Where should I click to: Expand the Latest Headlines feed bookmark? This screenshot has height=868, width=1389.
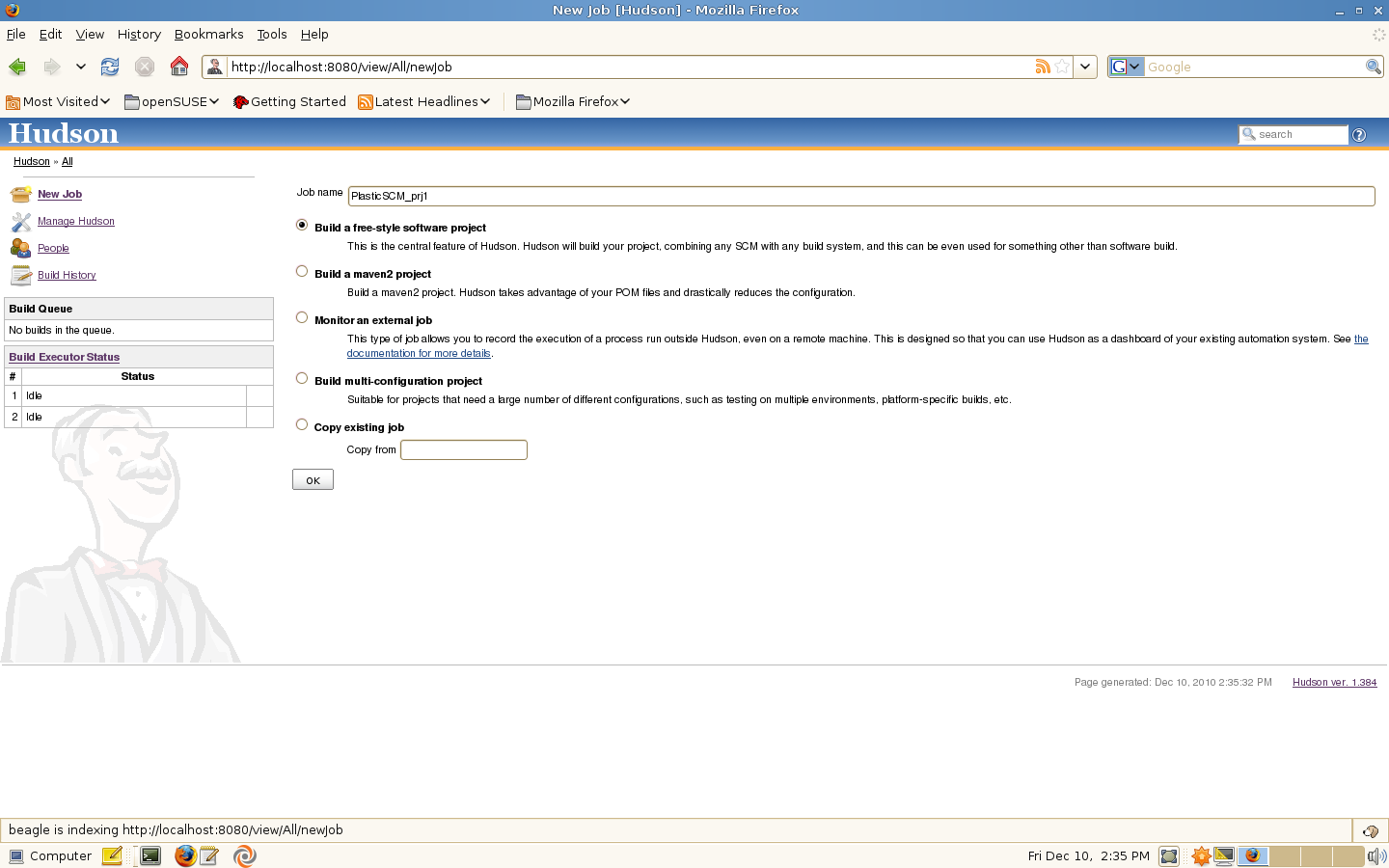(x=424, y=101)
